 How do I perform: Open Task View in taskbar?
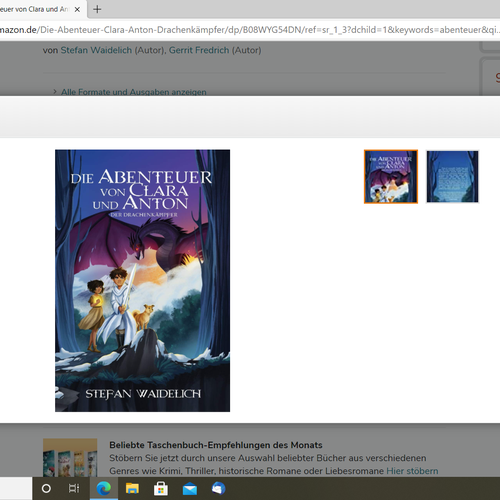pos(74,489)
